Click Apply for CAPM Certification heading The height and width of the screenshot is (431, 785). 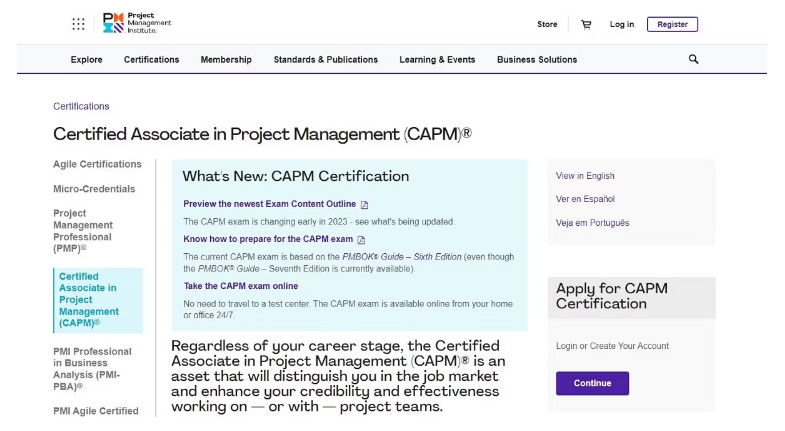(x=612, y=296)
